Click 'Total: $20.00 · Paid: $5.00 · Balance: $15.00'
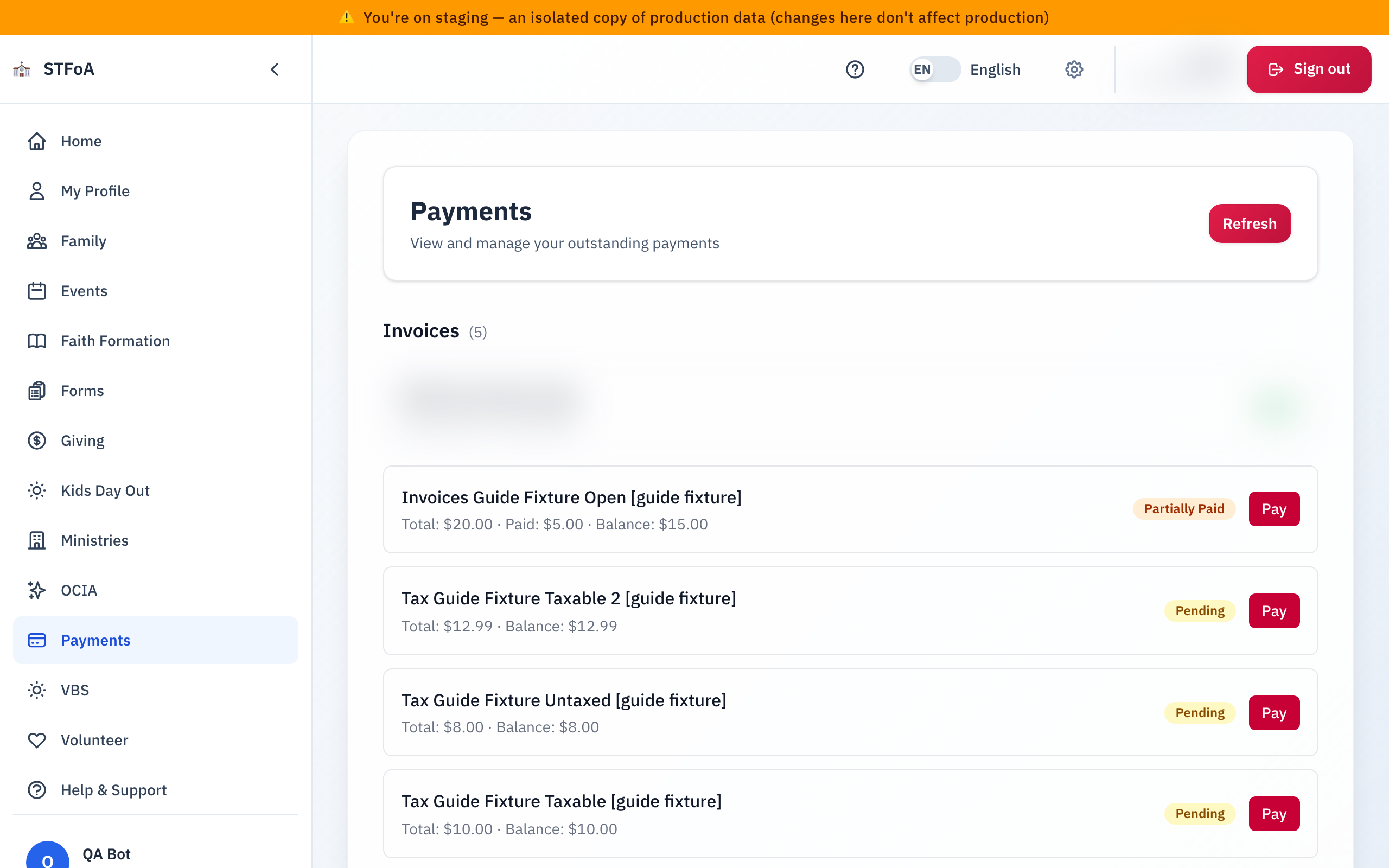This screenshot has height=868, width=1389. tap(555, 524)
